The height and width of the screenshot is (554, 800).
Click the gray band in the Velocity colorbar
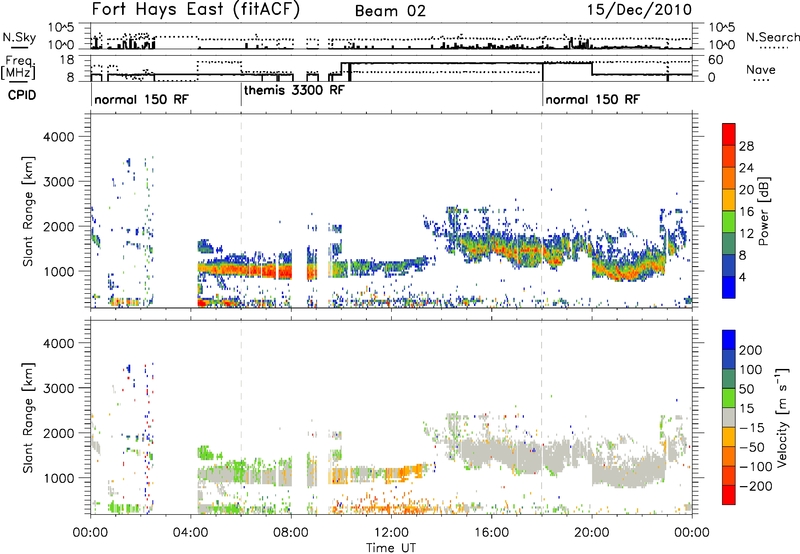tap(729, 417)
